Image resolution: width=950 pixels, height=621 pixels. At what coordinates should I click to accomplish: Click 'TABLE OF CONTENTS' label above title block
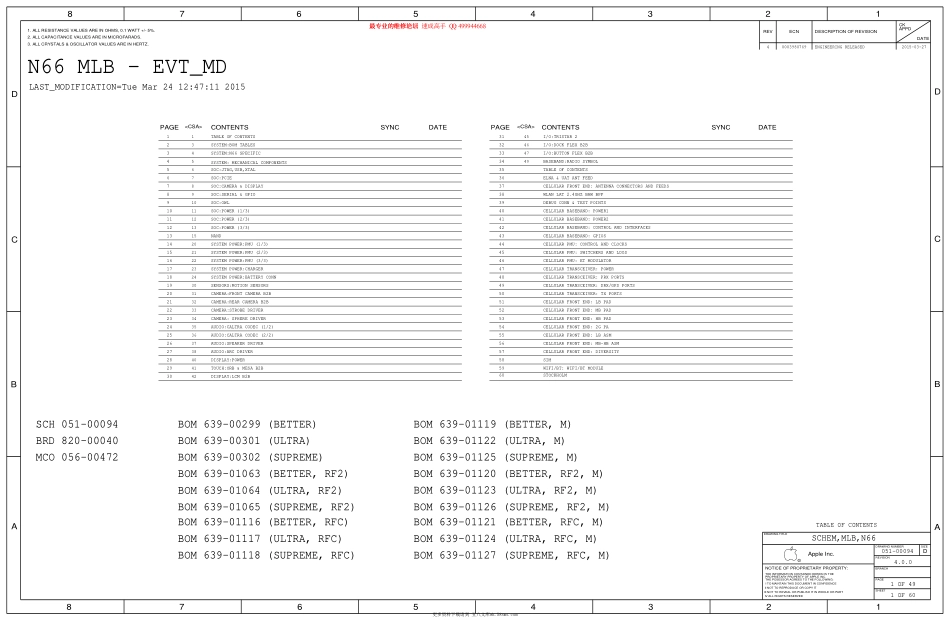[x=846, y=525]
